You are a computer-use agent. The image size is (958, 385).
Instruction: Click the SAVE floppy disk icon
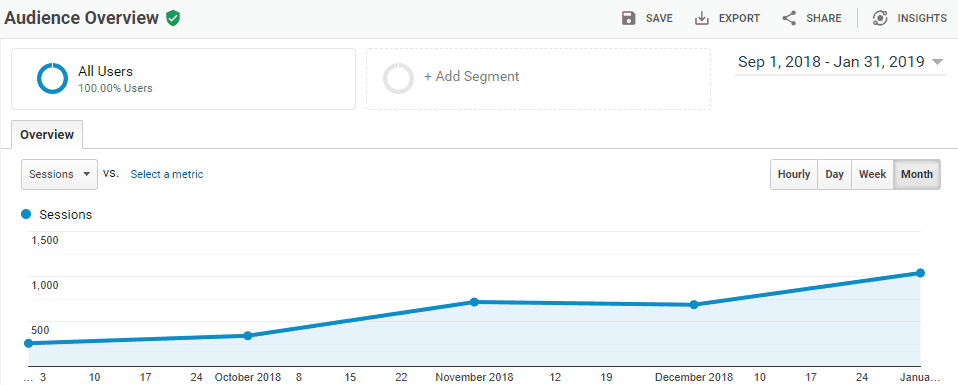coord(628,18)
